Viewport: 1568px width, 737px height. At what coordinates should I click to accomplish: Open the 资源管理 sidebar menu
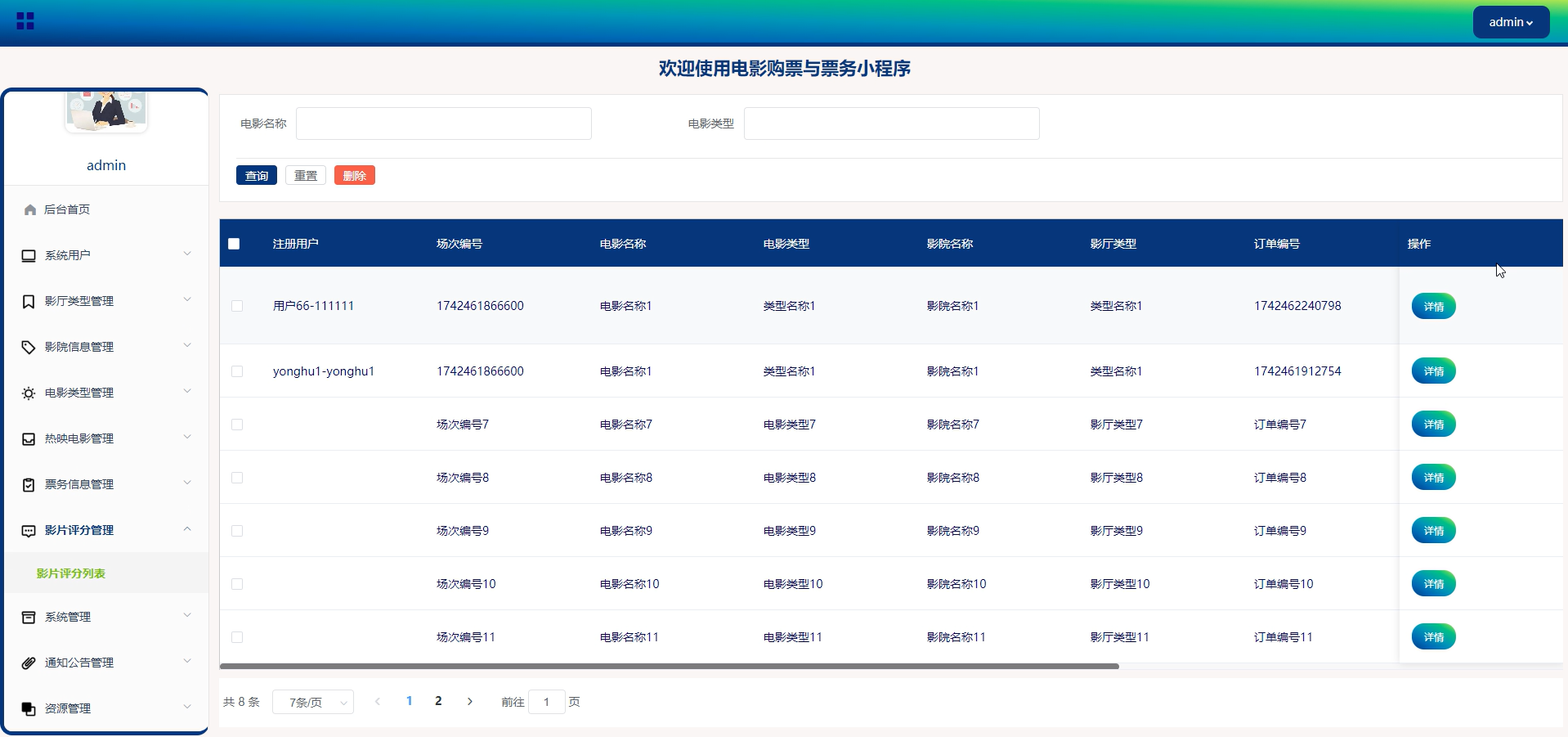[68, 708]
